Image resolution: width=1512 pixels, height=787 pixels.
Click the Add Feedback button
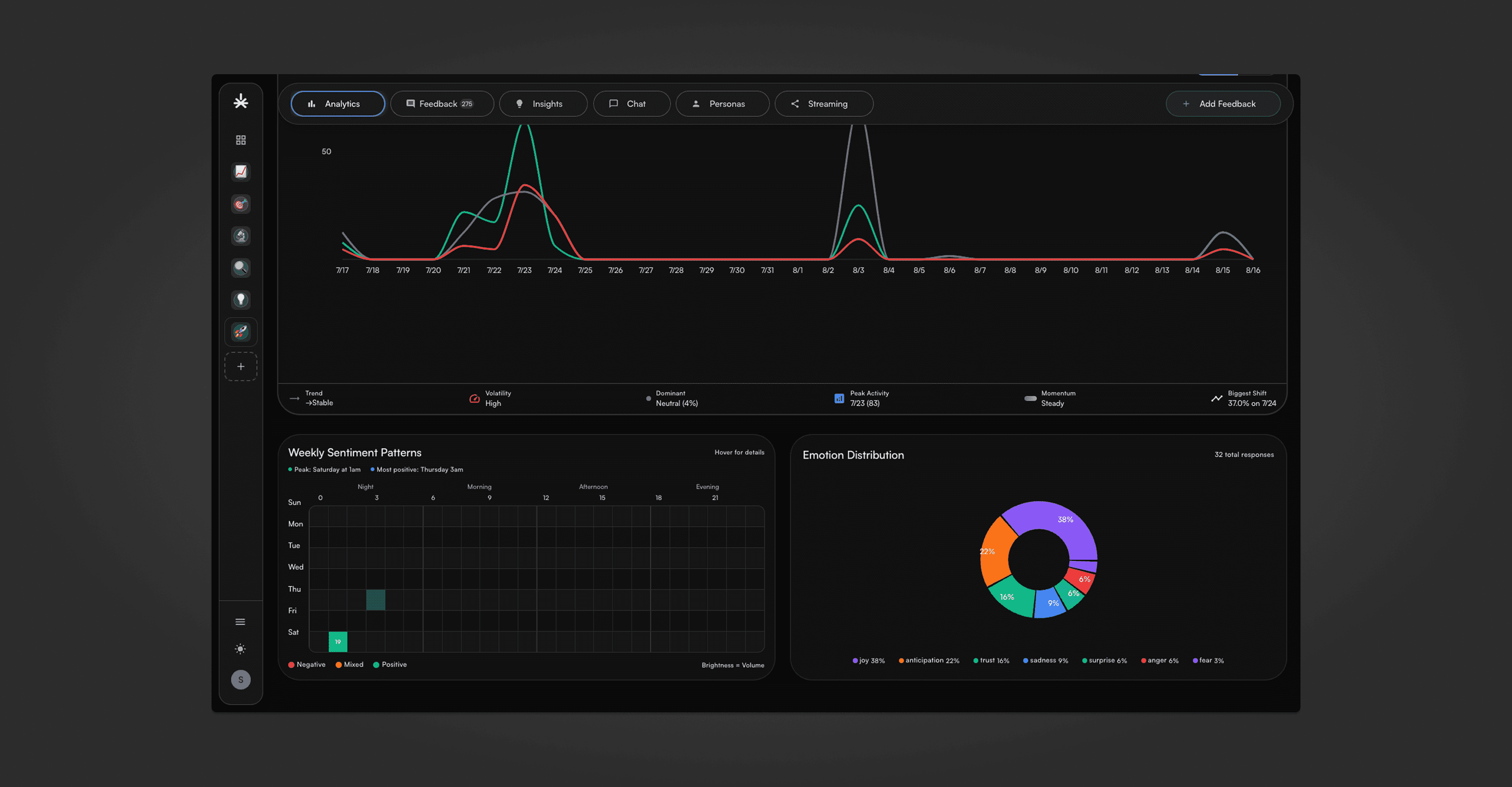(1223, 104)
